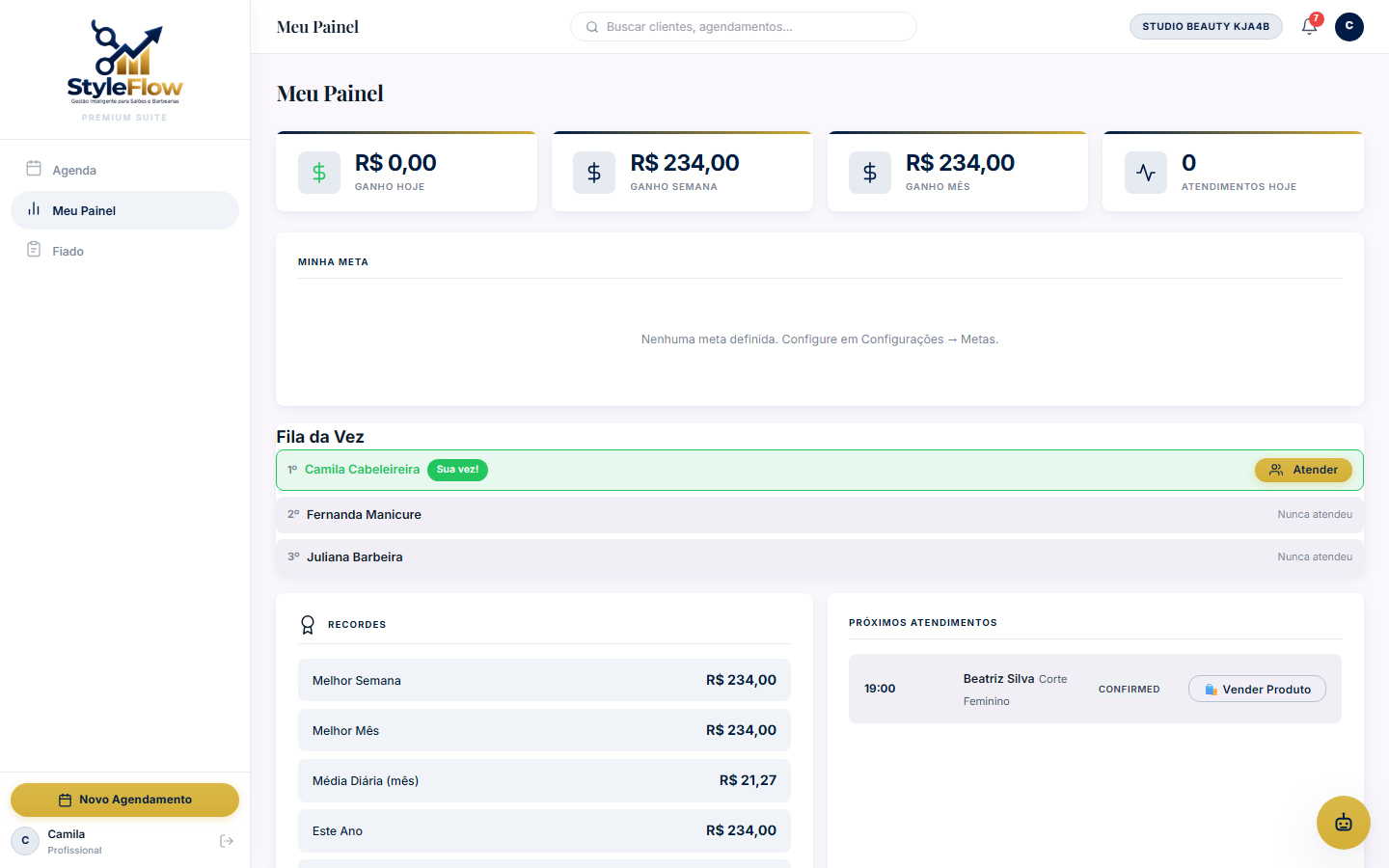Click the green dollar icon for Ganho Hoje
Screen dimensions: 1389x868
(x=319, y=173)
